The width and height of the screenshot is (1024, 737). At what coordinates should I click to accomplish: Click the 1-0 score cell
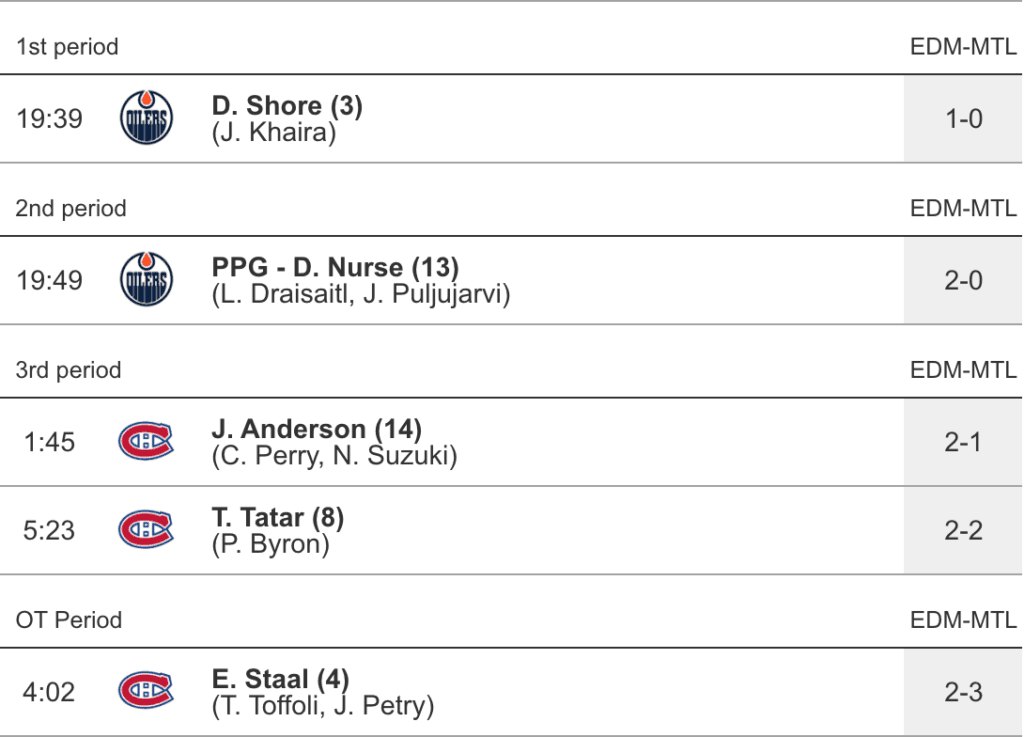963,119
